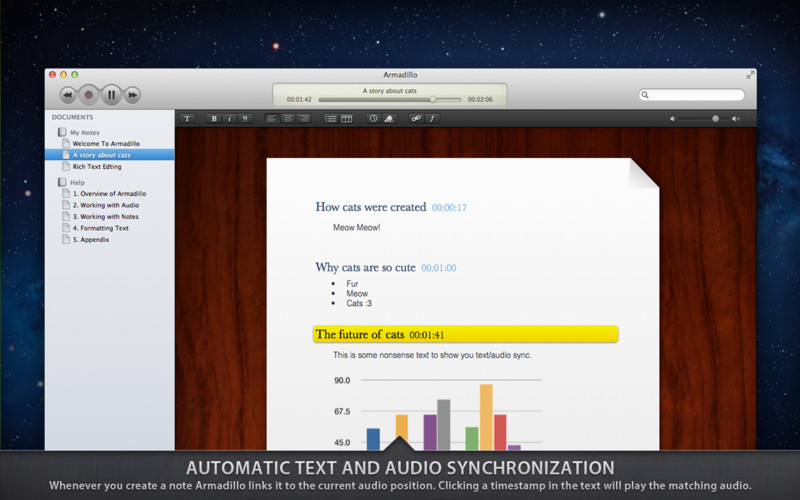Click the elapsed time 00:01:42
Image resolution: width=800 pixels, height=500 pixels.
(299, 99)
